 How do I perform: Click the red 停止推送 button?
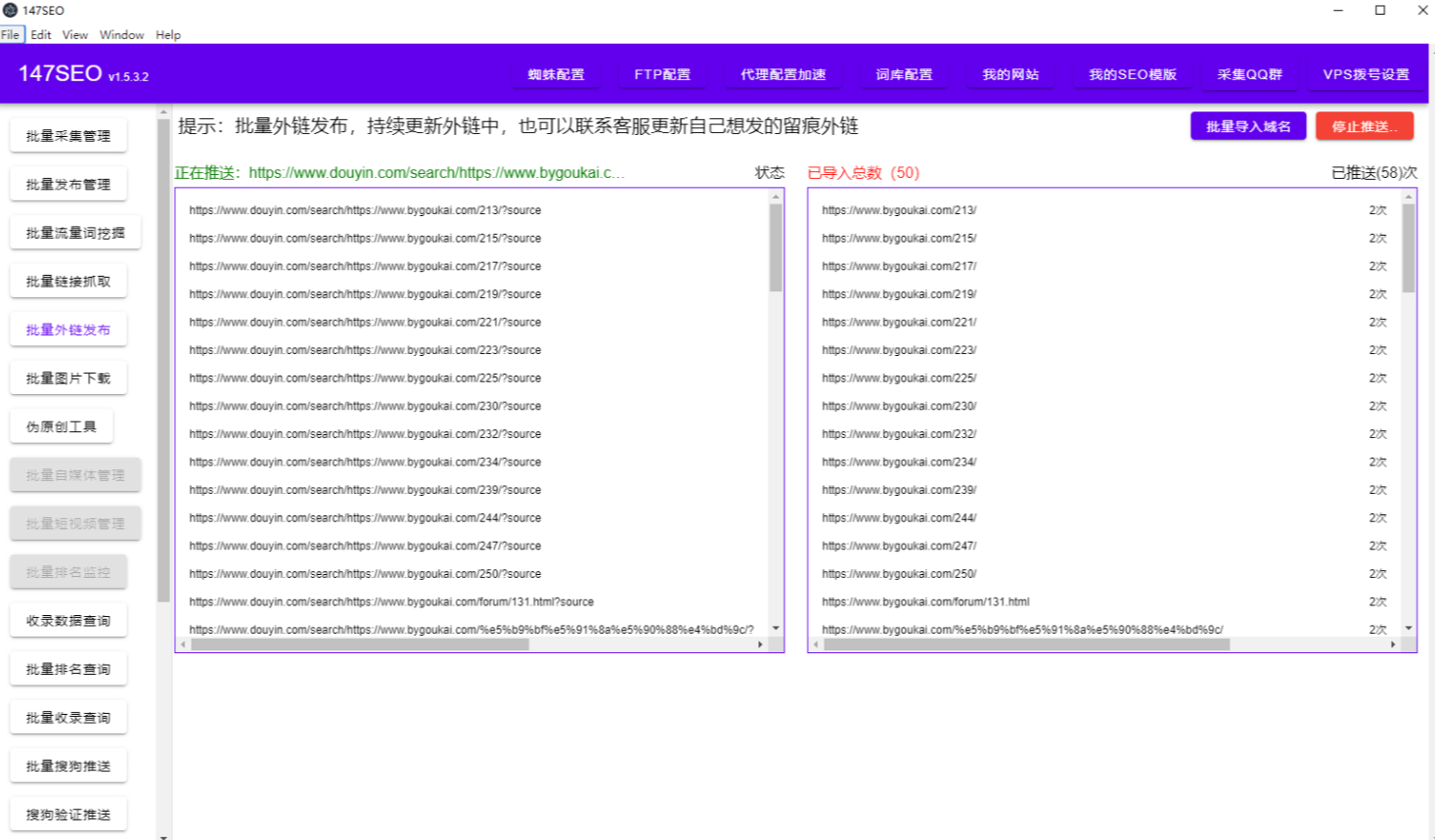coord(1365,126)
